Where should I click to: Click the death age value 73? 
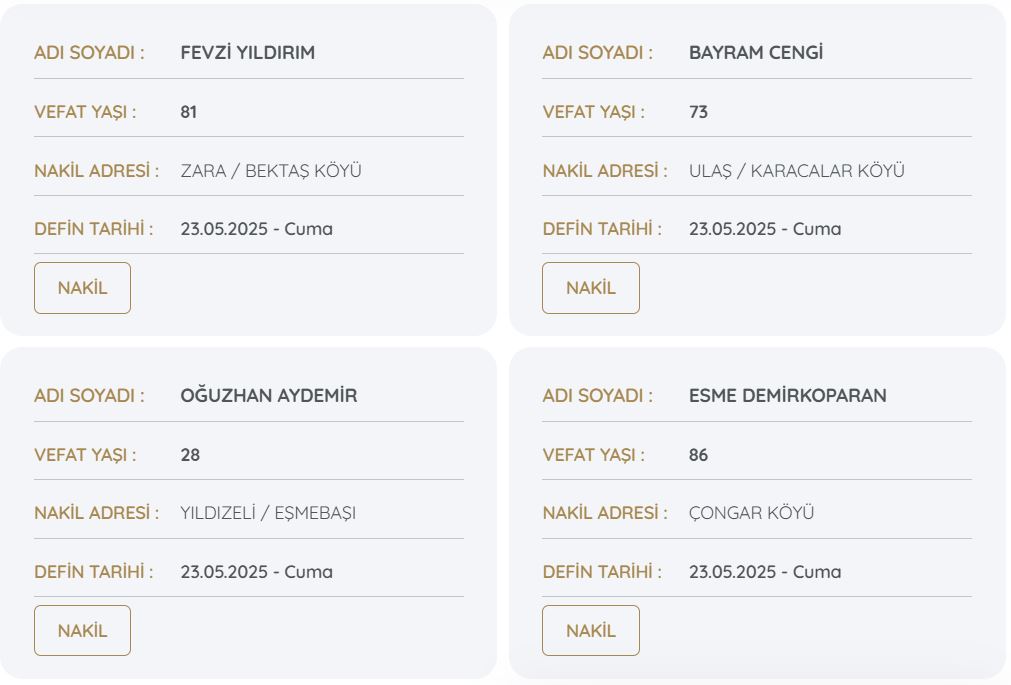pos(698,112)
